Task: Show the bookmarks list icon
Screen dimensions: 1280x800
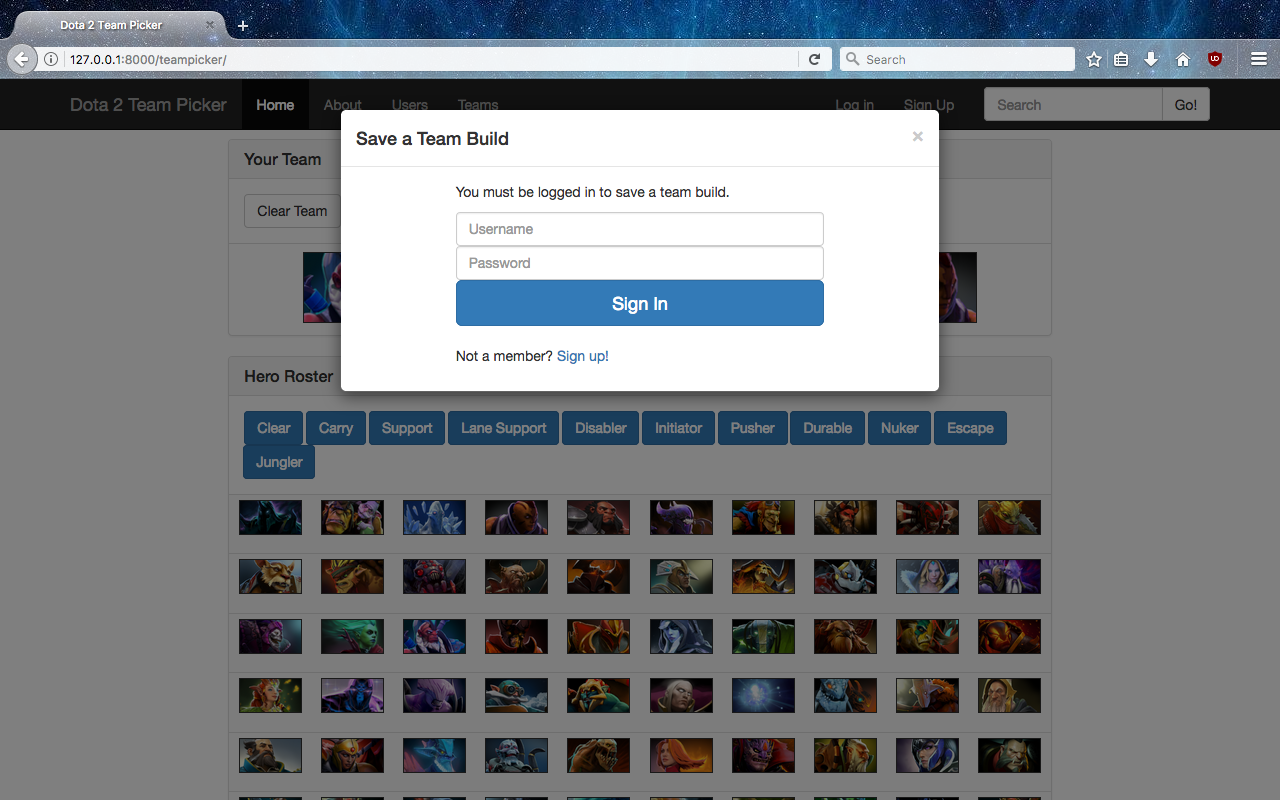Action: [1121, 60]
